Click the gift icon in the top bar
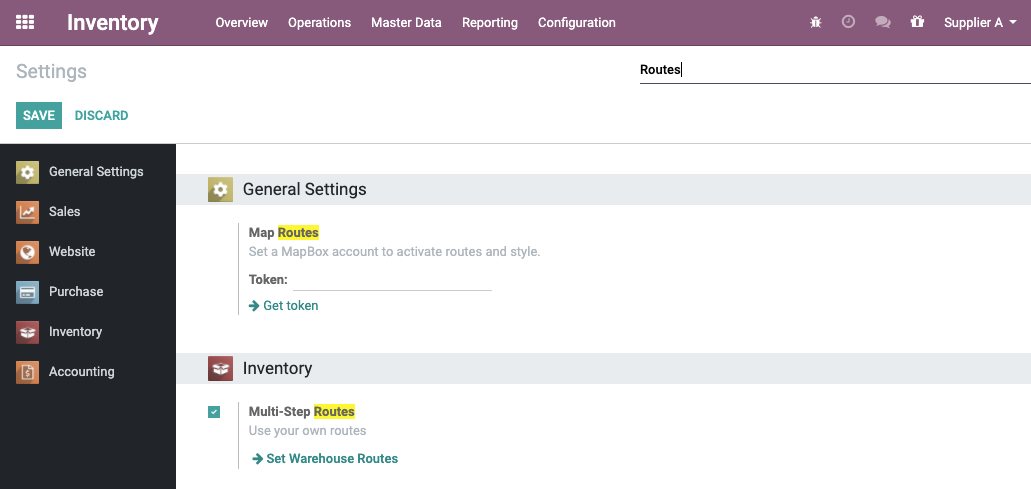Viewport: 1031px width, 489px height. (x=917, y=22)
